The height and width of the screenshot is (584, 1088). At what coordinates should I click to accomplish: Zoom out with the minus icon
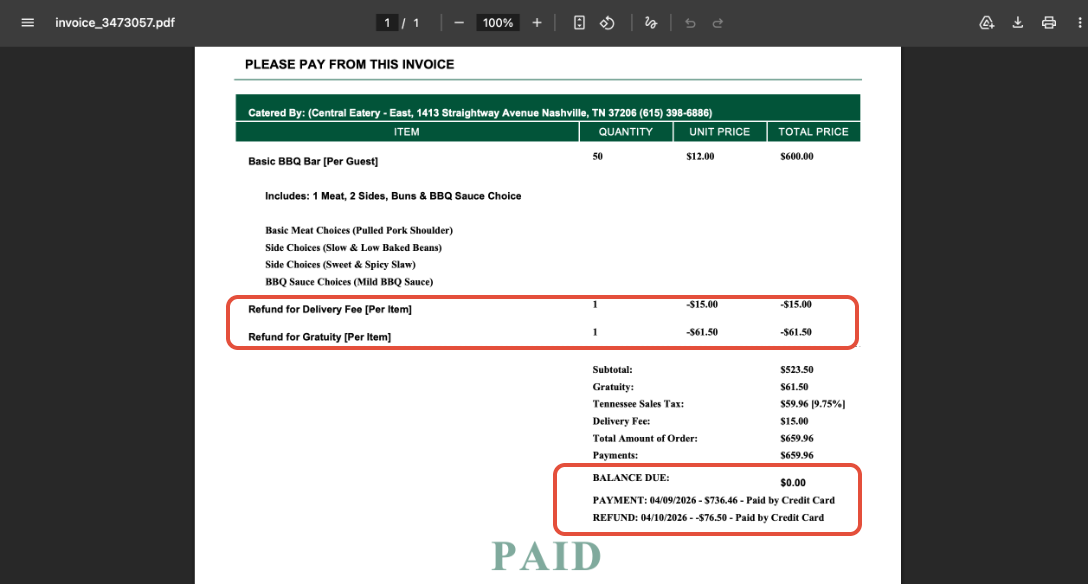(459, 23)
